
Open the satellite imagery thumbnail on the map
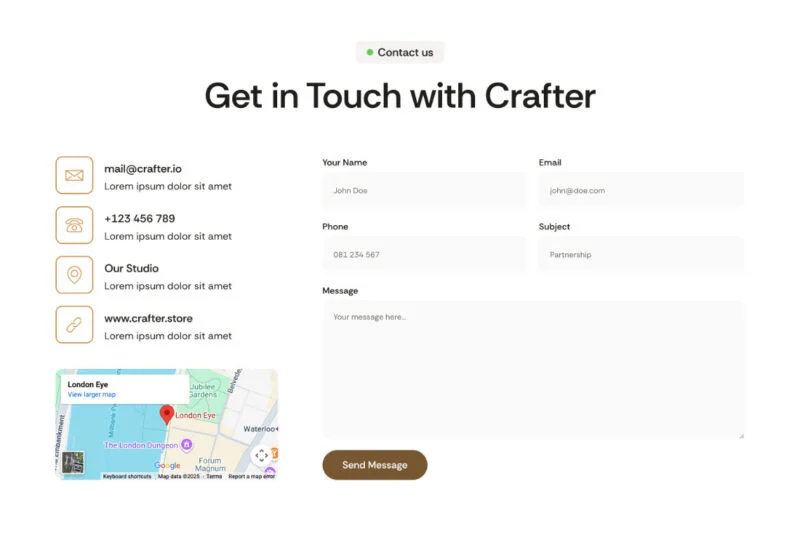click(x=73, y=463)
